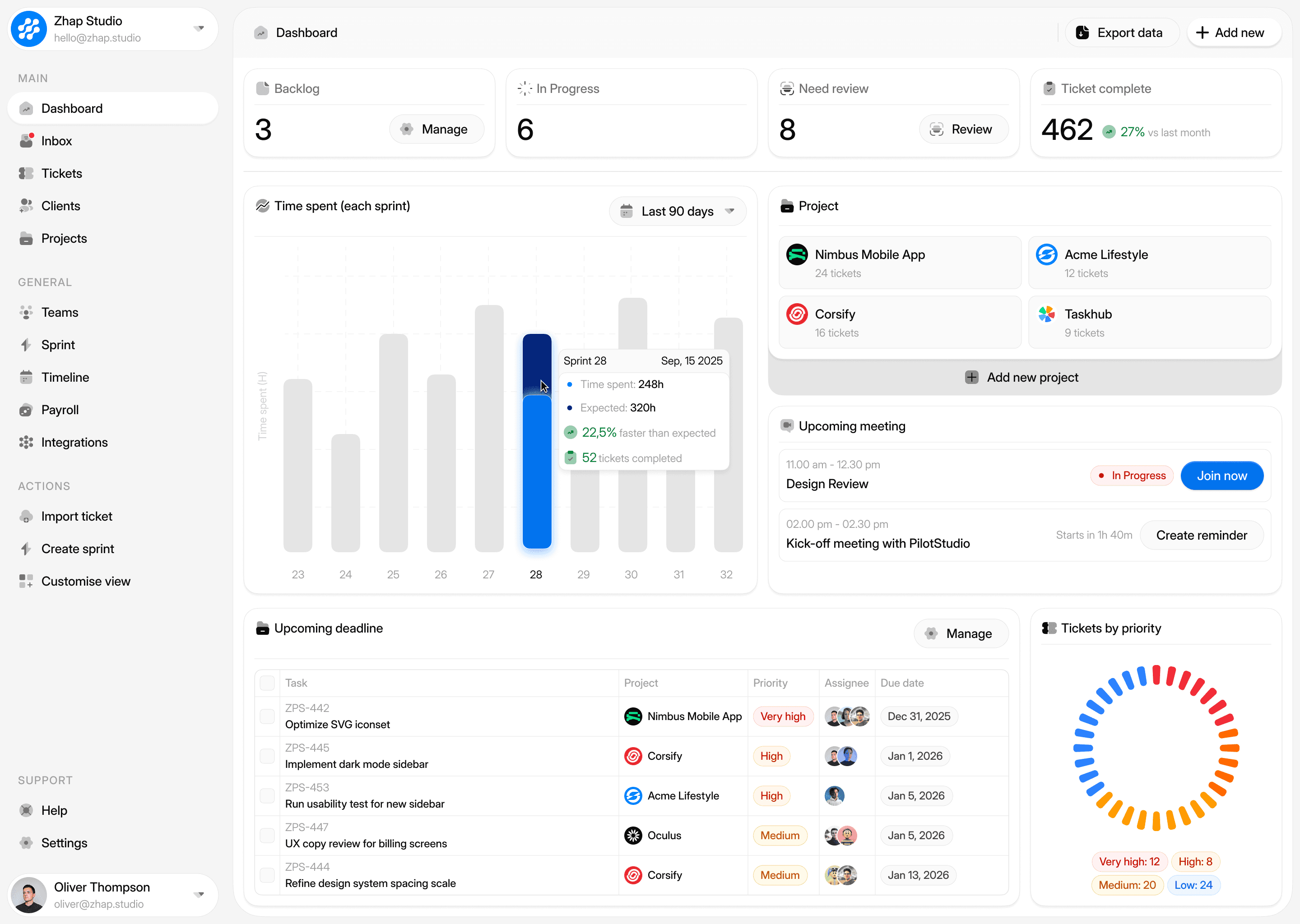Click the Acme Lifestyle project icon
This screenshot has height=924, width=1300.
point(1046,254)
